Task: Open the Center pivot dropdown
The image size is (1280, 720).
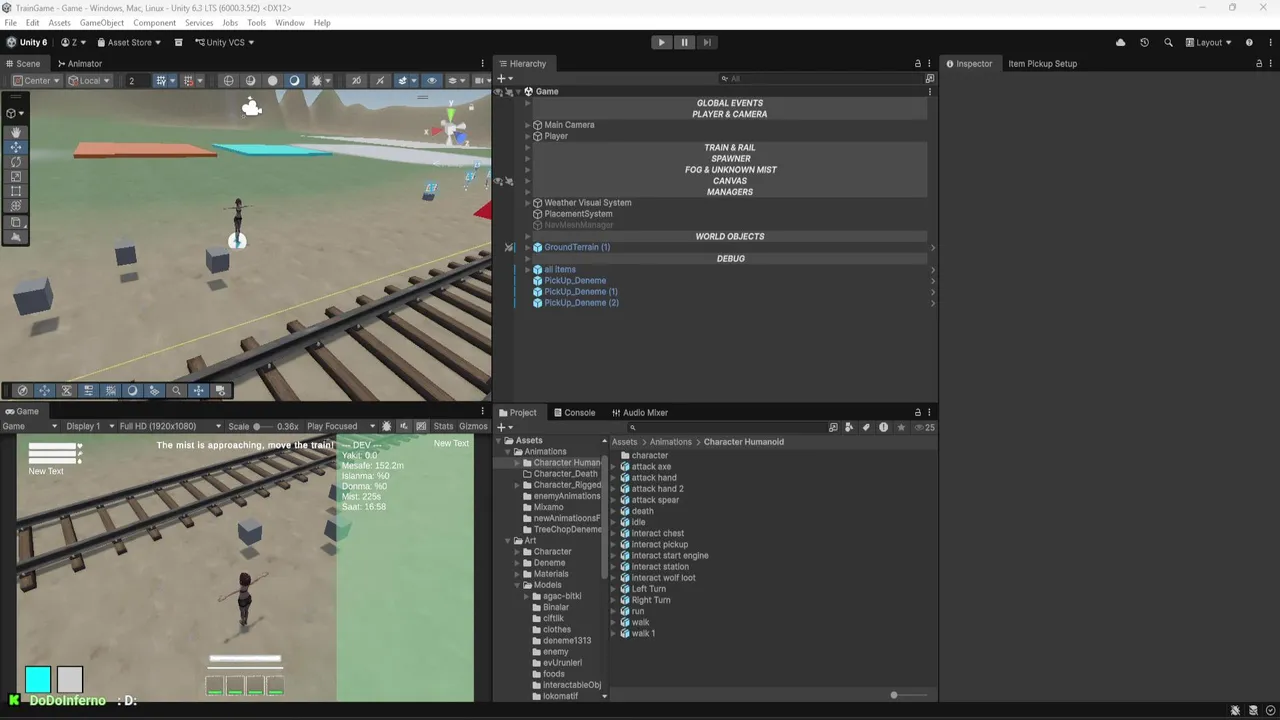Action: [x=36, y=81]
